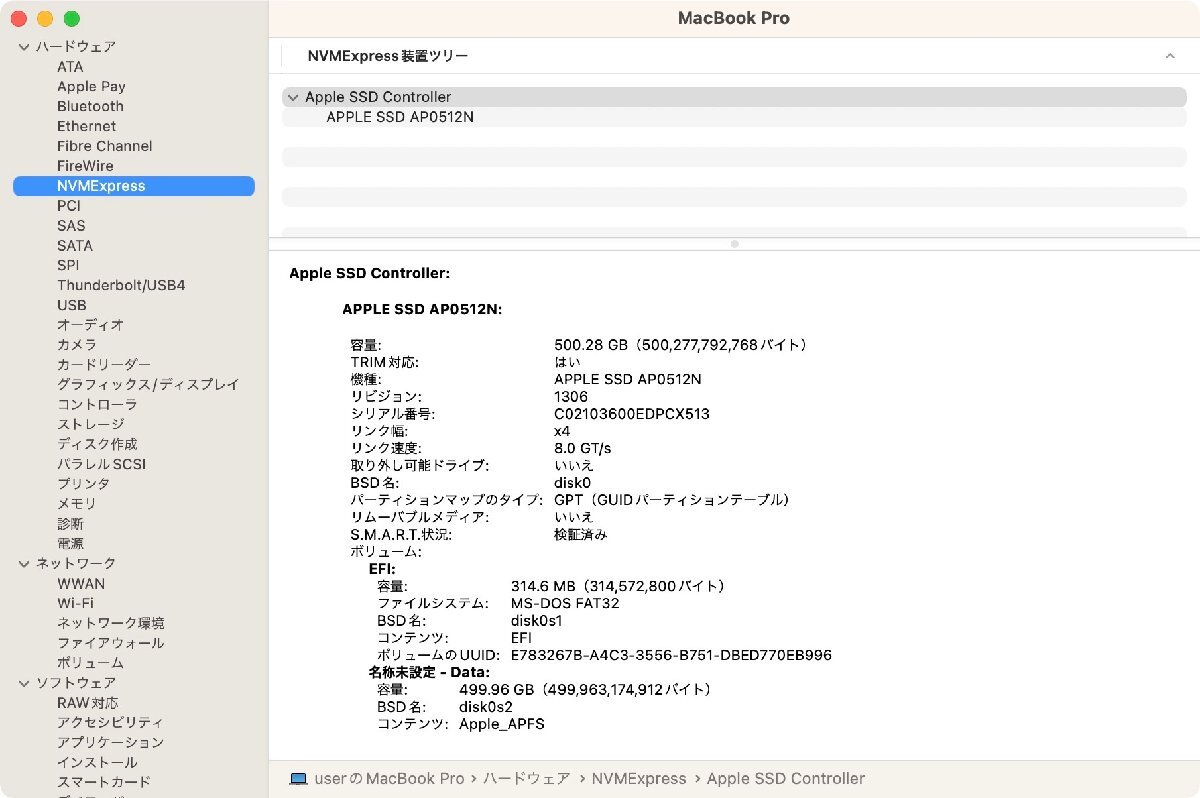
Task: Click ハードウェア in the bottom path bar
Action: (x=527, y=778)
